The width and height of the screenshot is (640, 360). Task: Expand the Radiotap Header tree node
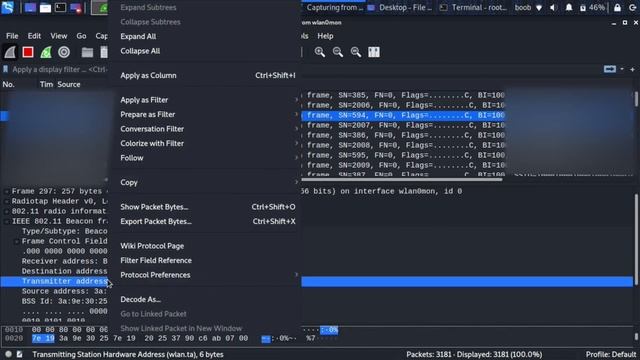click(x=6, y=201)
